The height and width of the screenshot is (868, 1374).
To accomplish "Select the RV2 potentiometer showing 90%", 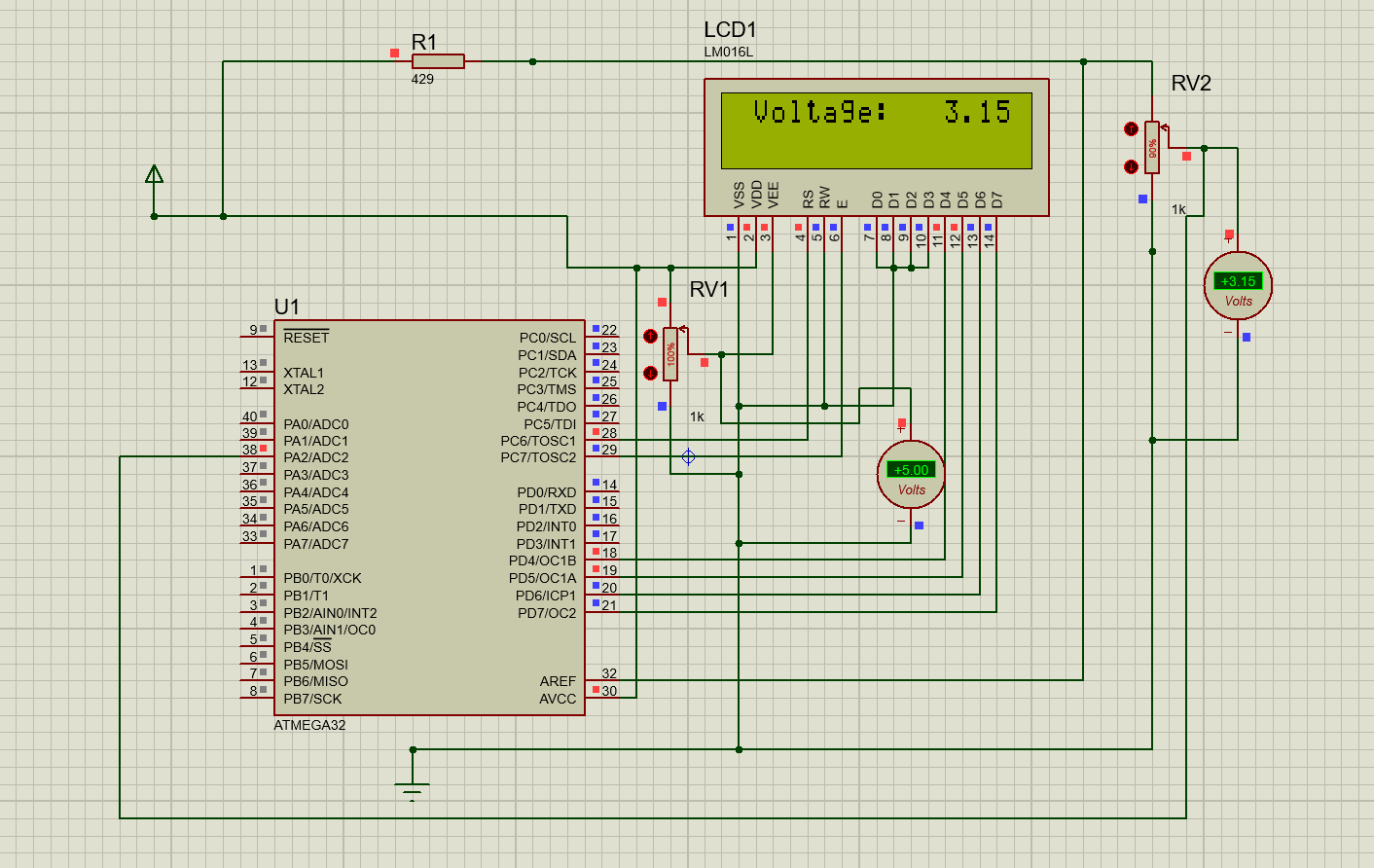I will (x=1152, y=147).
